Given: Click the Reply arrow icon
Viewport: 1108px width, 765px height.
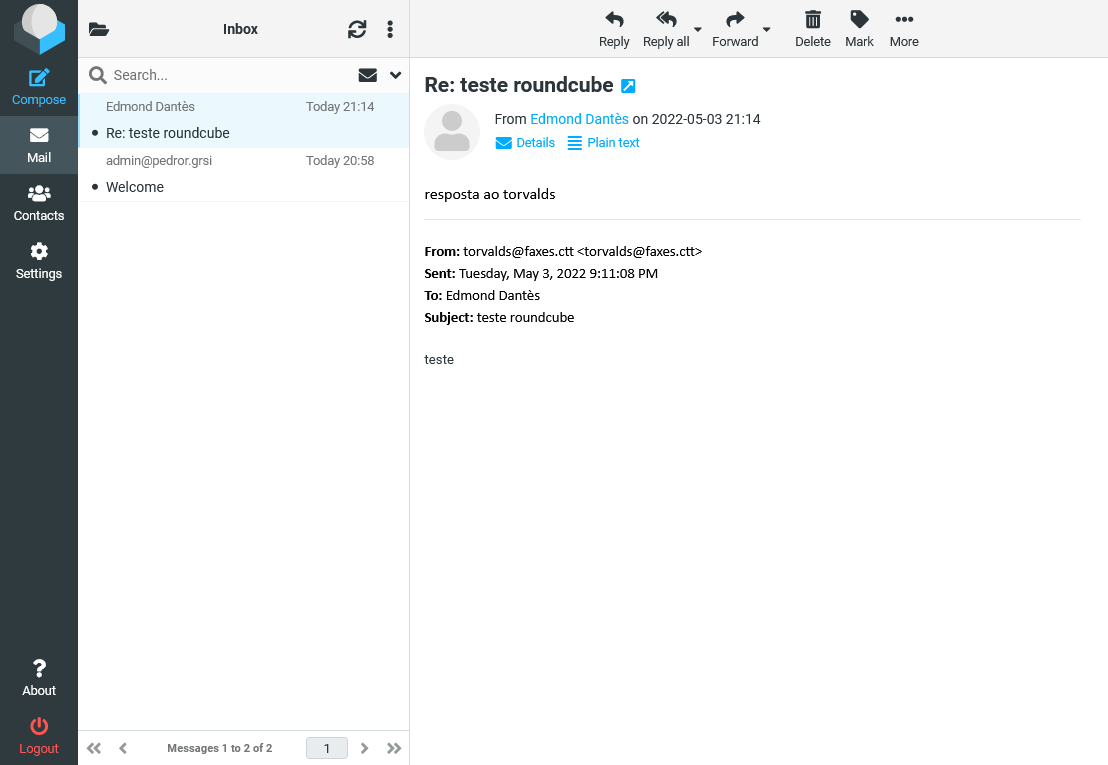Looking at the screenshot, I should (614, 20).
